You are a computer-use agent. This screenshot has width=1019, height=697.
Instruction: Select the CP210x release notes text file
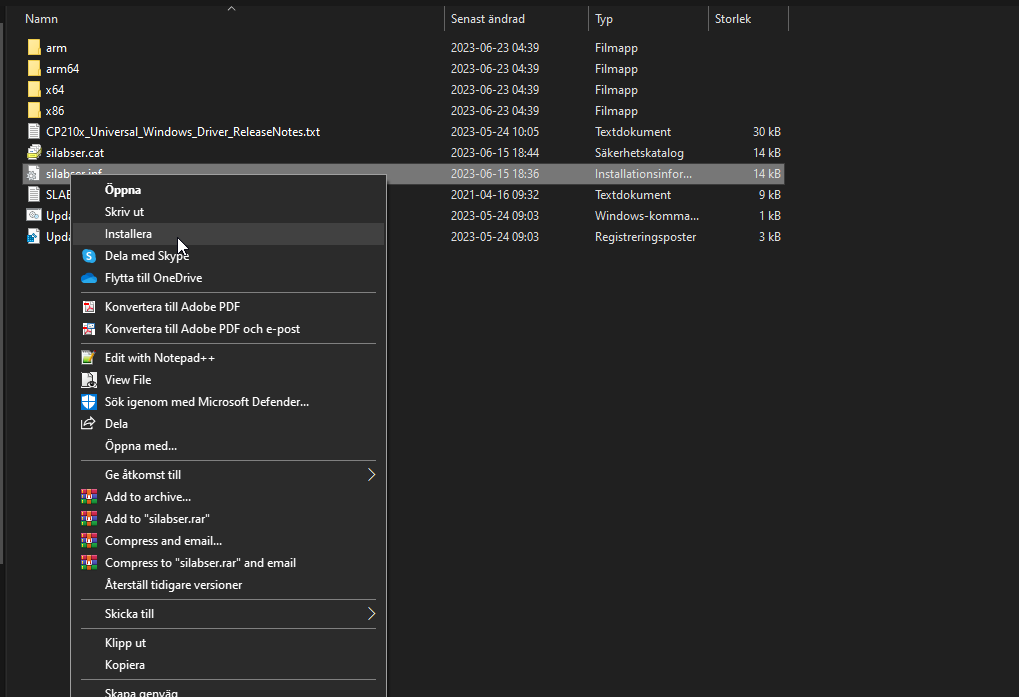pyautogui.click(x=182, y=132)
